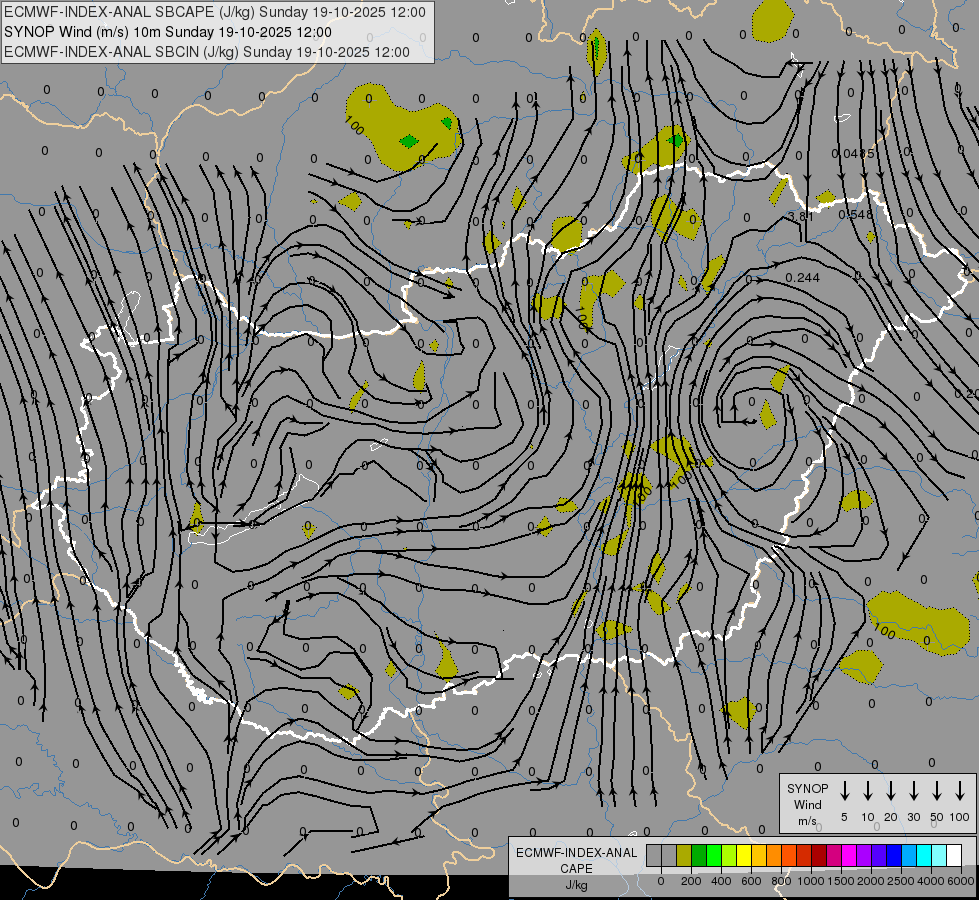The height and width of the screenshot is (900, 979).
Task: Click the '400' colorbar tick label
Action: (x=721, y=881)
